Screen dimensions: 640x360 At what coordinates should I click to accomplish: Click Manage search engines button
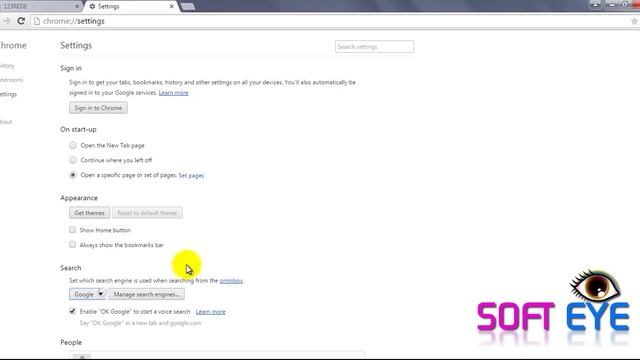coord(146,294)
